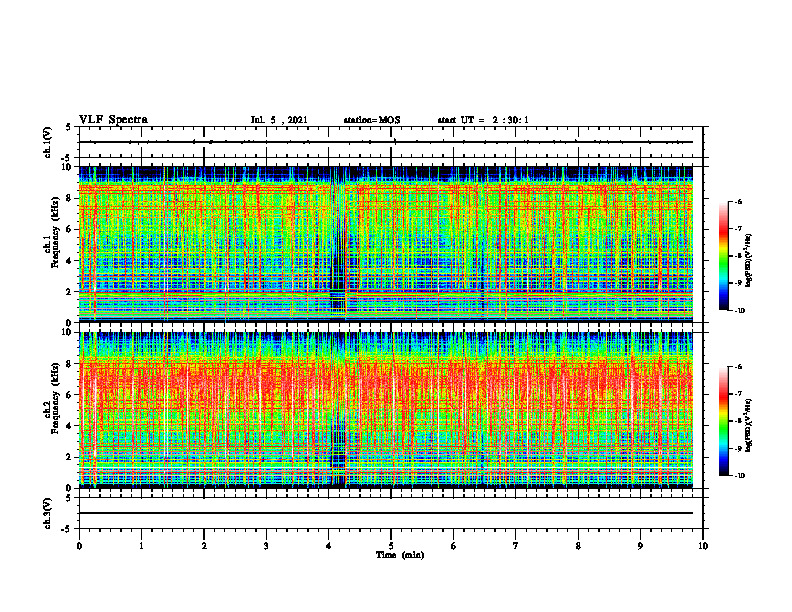Click the ch.3 voltage waveform trace
The image size is (792, 612).
[385, 513]
